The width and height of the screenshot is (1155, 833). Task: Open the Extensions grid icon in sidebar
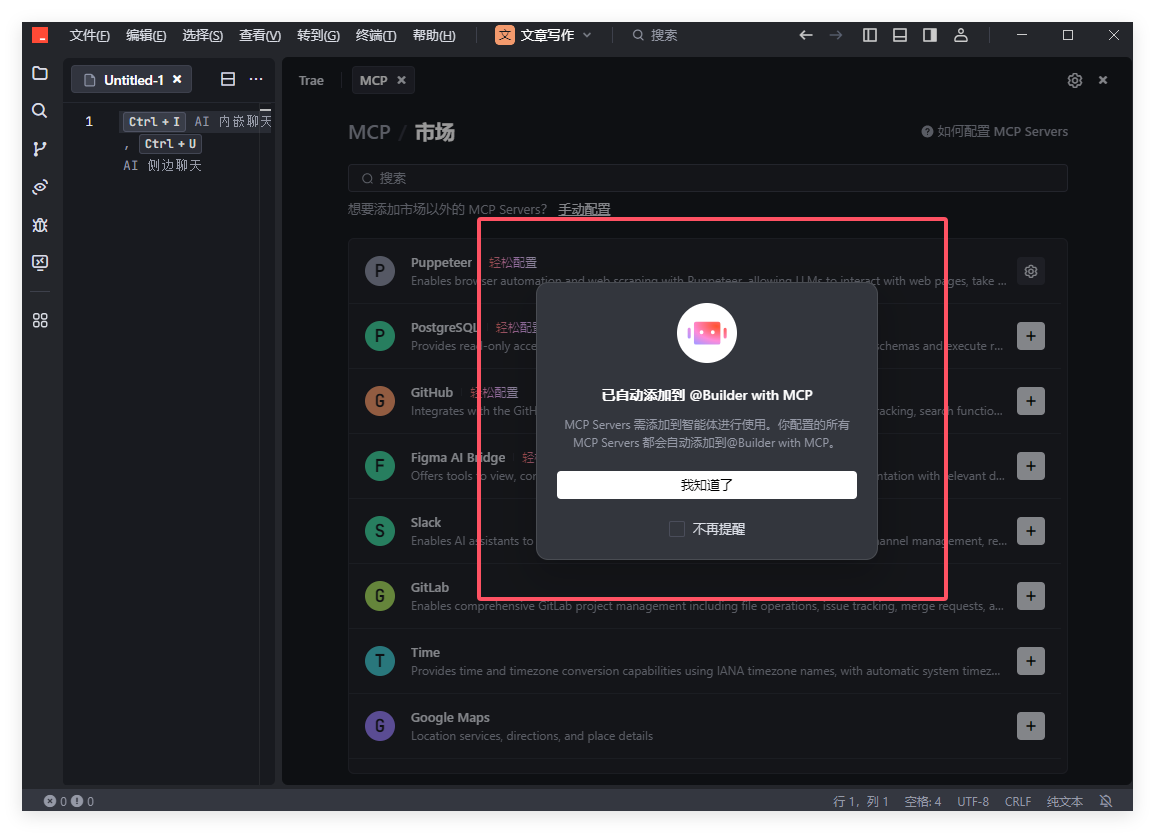(x=40, y=321)
